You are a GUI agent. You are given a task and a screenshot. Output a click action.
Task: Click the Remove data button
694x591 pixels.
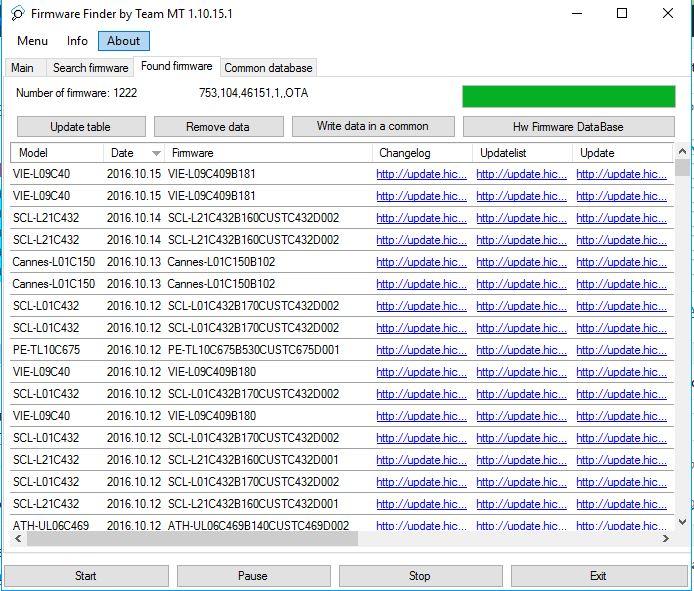pos(218,127)
